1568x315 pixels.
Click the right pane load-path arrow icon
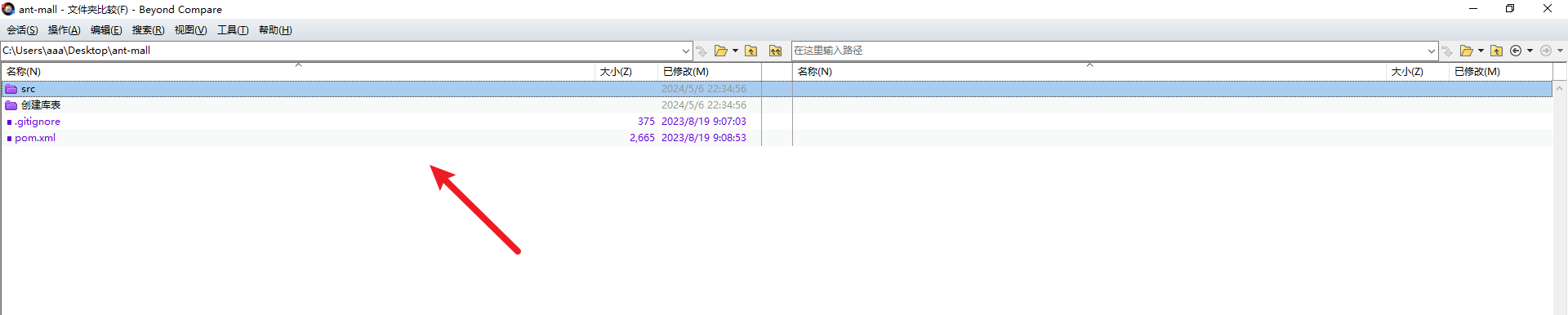click(1447, 51)
